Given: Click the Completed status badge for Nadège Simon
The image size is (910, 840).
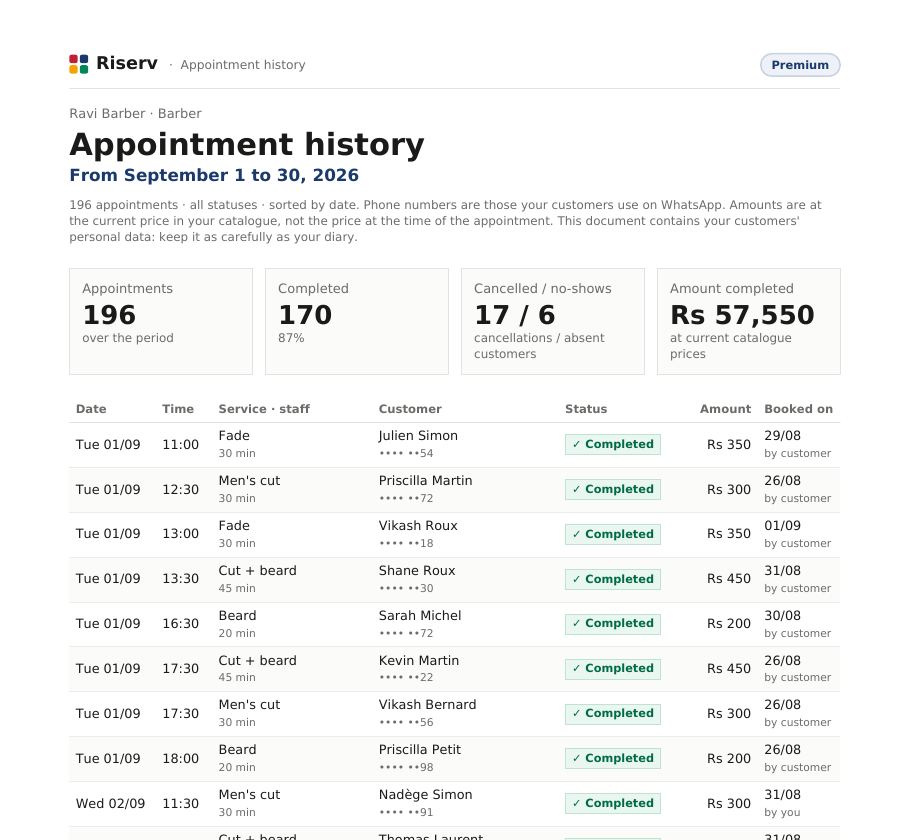Looking at the screenshot, I should point(612,803).
